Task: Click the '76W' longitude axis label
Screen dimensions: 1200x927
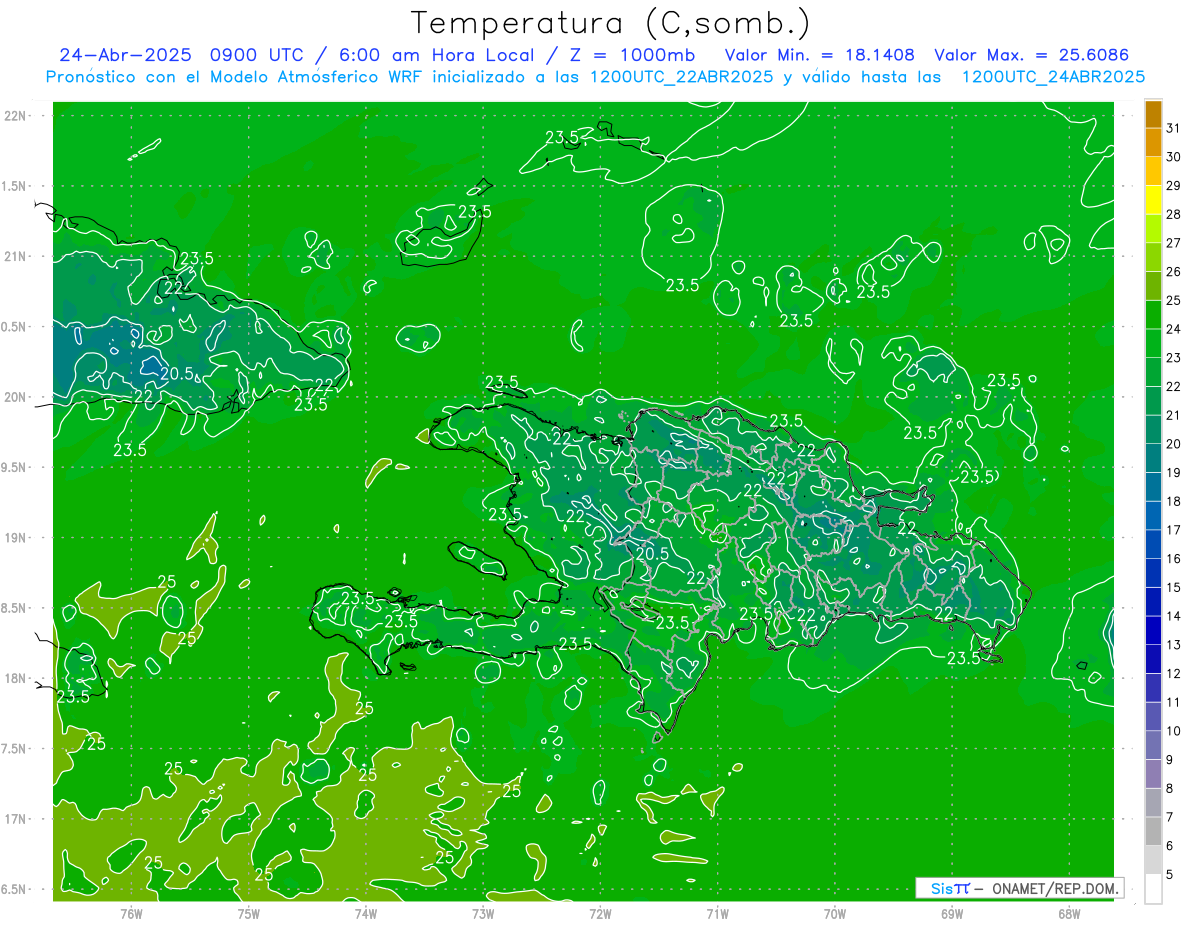Action: click(x=131, y=914)
